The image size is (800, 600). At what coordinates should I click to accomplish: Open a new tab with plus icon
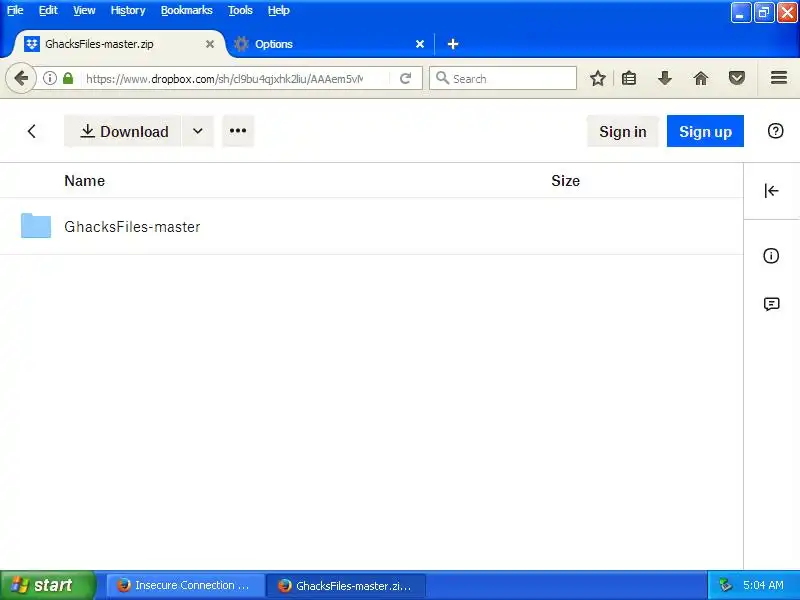(x=453, y=44)
